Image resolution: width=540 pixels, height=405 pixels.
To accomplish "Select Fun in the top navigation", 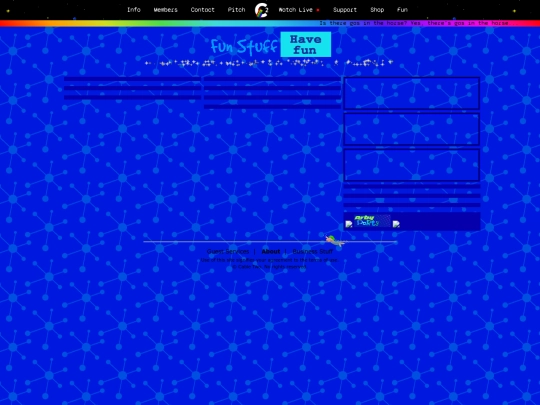I will coord(402,10).
